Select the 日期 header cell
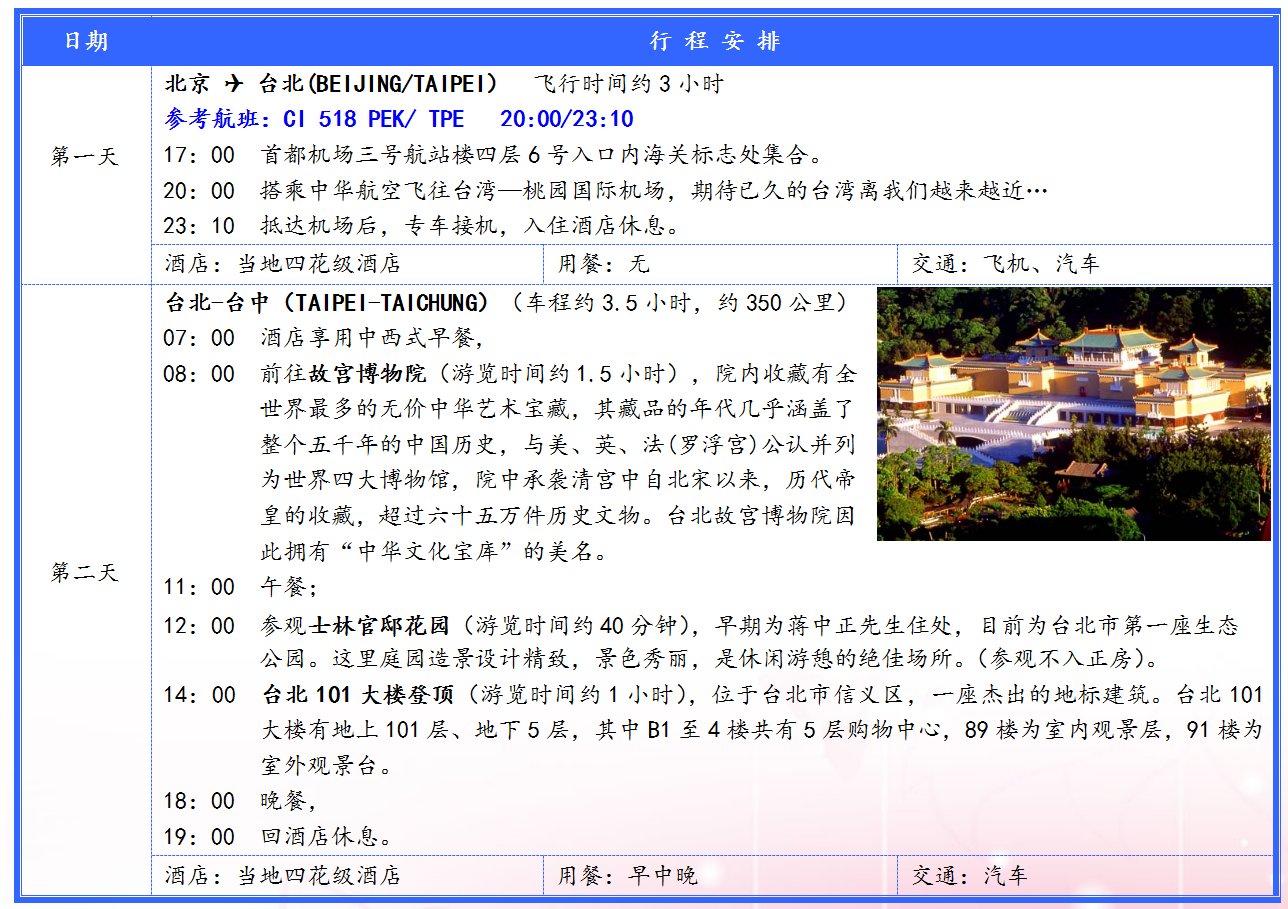This screenshot has width=1288, height=909. (86, 41)
